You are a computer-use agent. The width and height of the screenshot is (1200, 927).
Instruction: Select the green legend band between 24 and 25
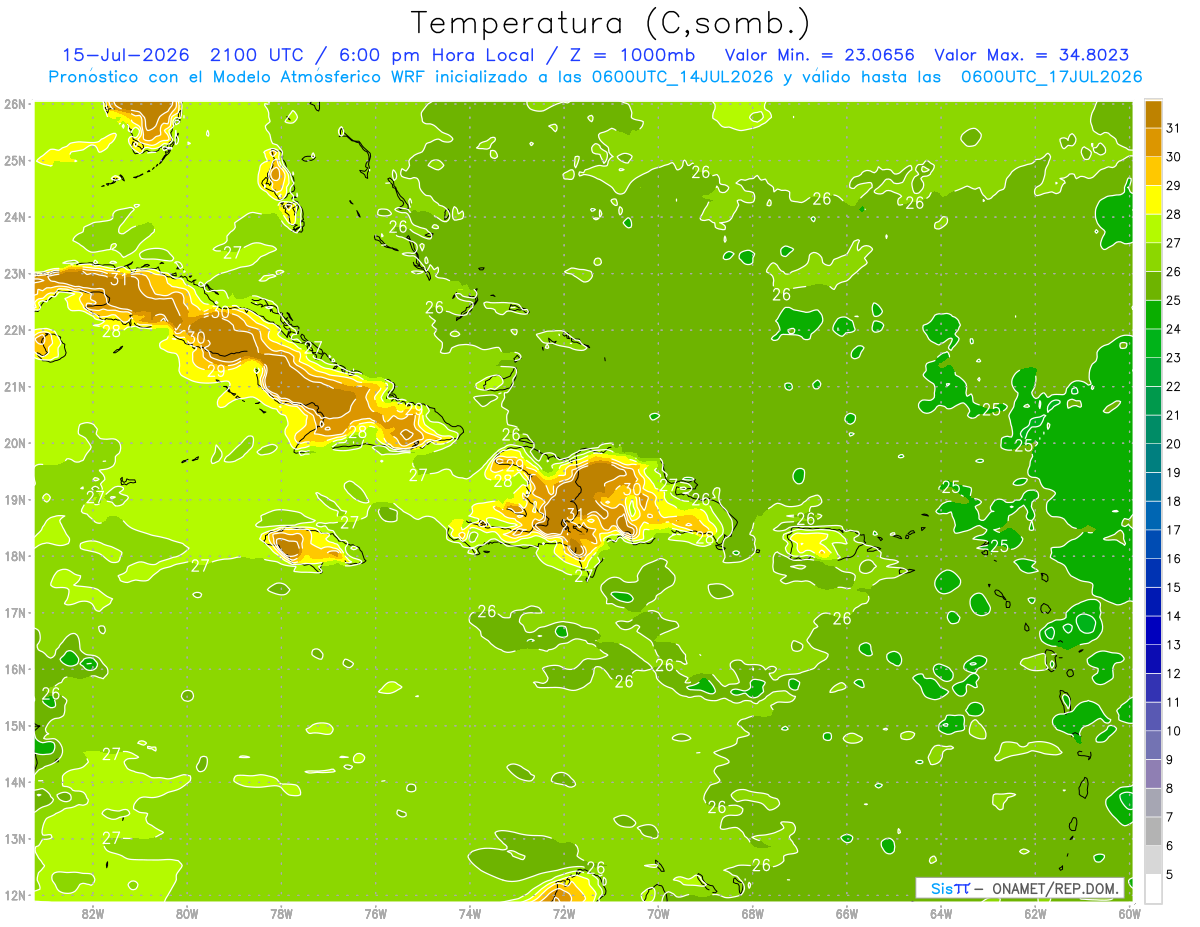pos(1154,314)
